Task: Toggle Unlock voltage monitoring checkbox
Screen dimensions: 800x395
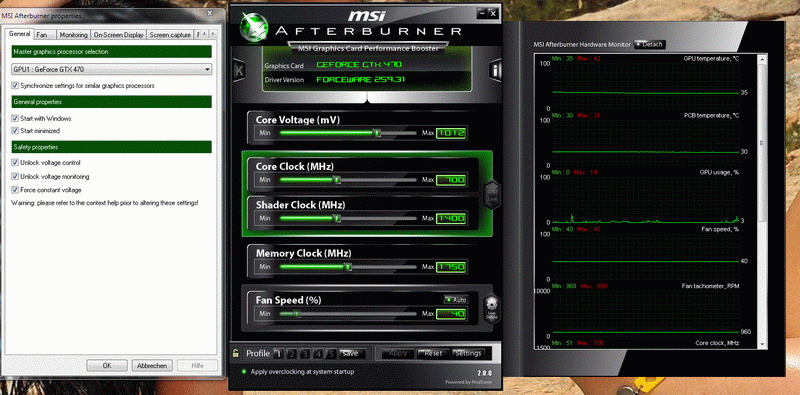Action: [x=15, y=177]
